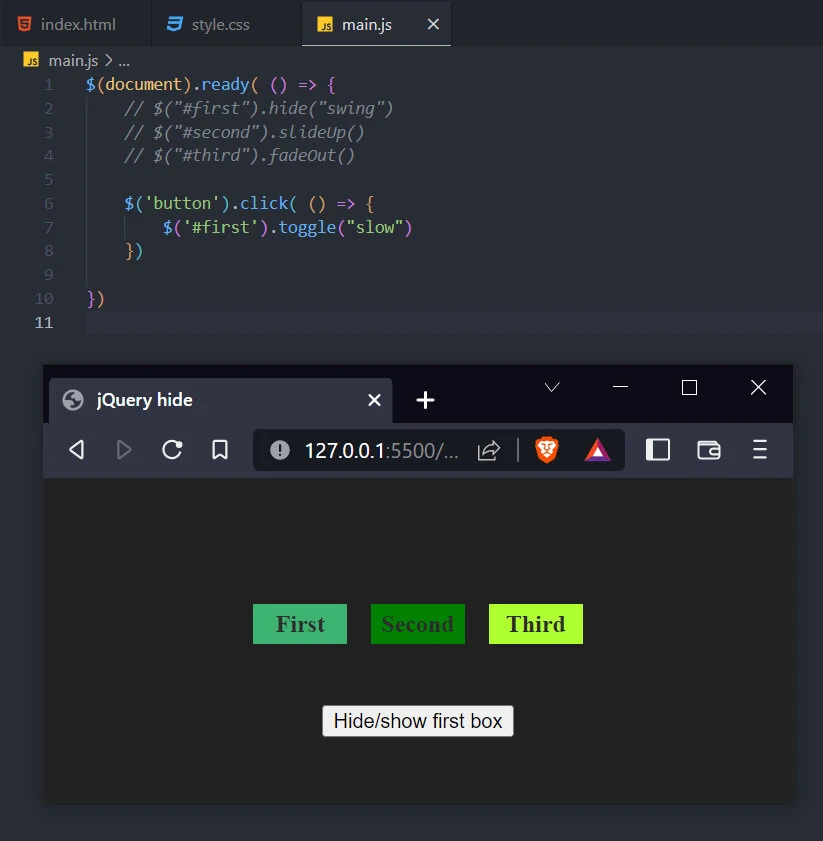Open Brave Rewards triangle icon
823x841 pixels.
[x=597, y=449]
